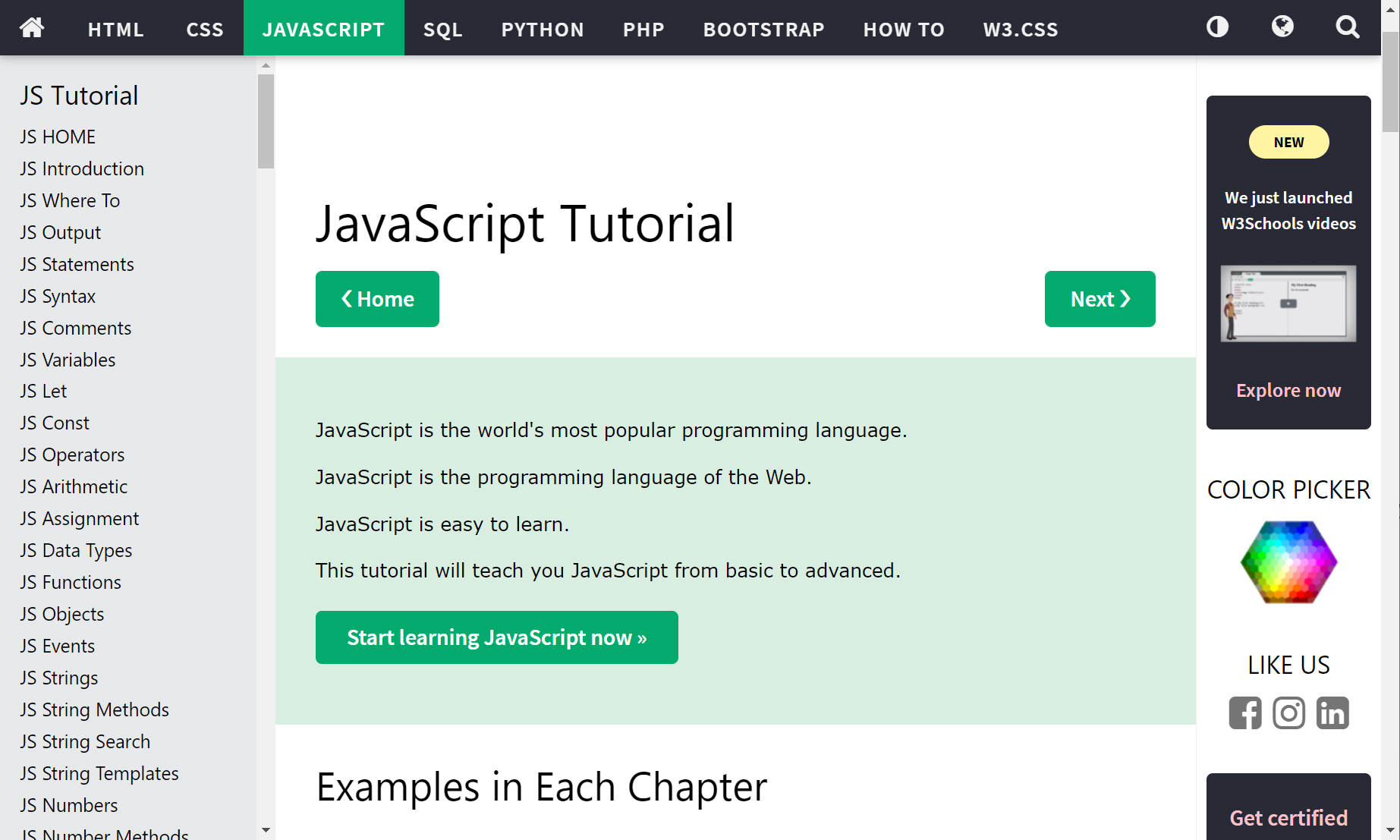Open the CSS tab in top navigation
This screenshot has width=1400, height=840.
(x=205, y=29)
